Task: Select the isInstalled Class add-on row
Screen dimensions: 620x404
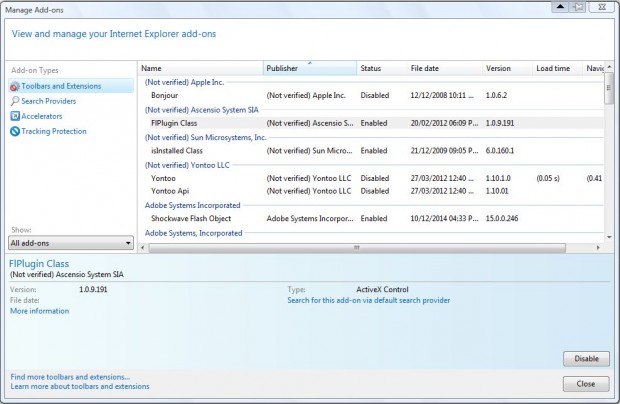Action: (x=371, y=151)
